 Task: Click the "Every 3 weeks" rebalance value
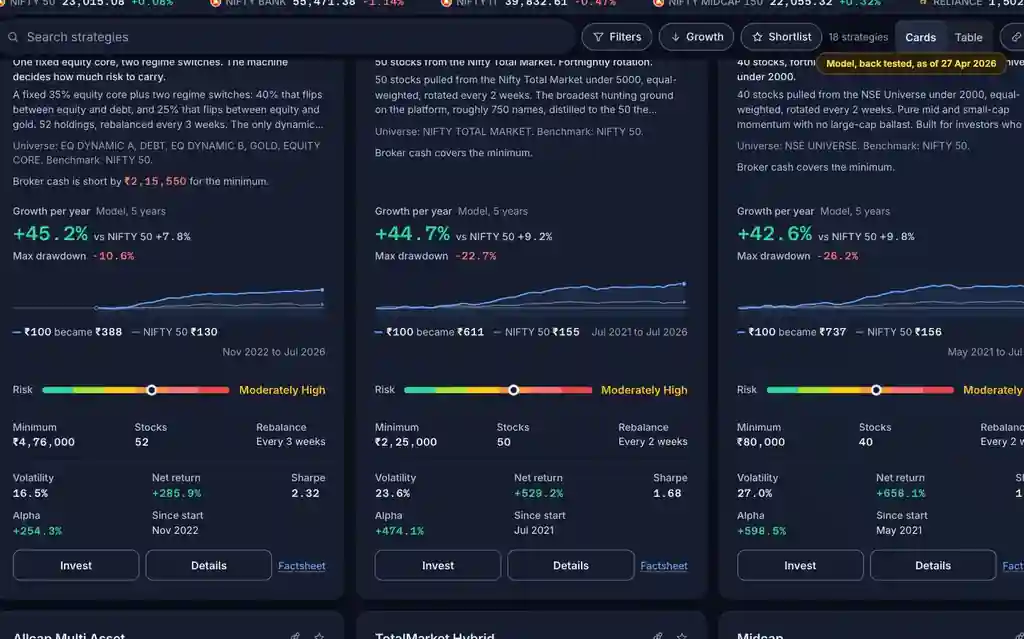click(291, 442)
